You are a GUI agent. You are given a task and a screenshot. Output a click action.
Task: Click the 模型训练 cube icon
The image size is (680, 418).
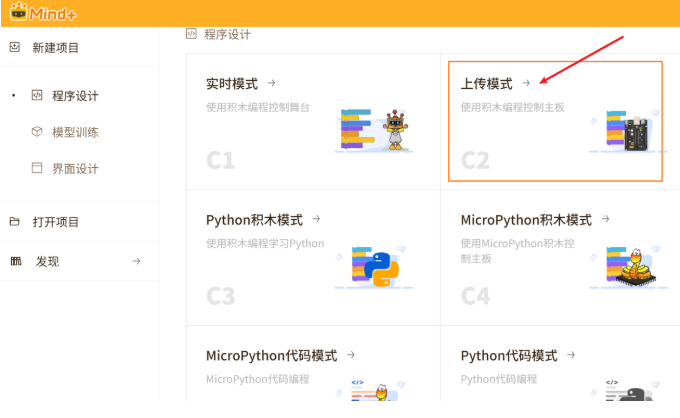37,131
